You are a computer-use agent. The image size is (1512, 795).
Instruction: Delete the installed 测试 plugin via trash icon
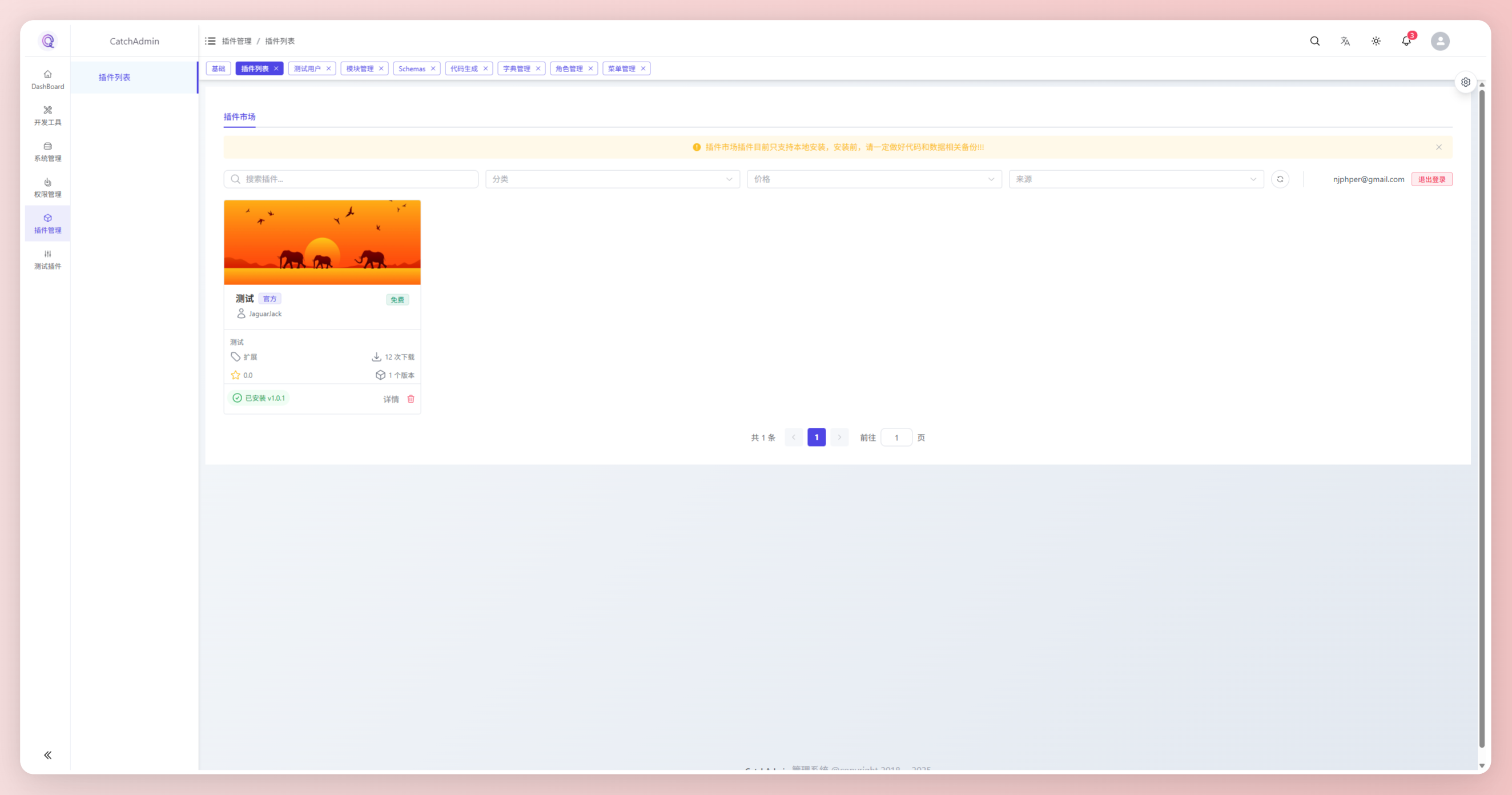pyautogui.click(x=411, y=399)
